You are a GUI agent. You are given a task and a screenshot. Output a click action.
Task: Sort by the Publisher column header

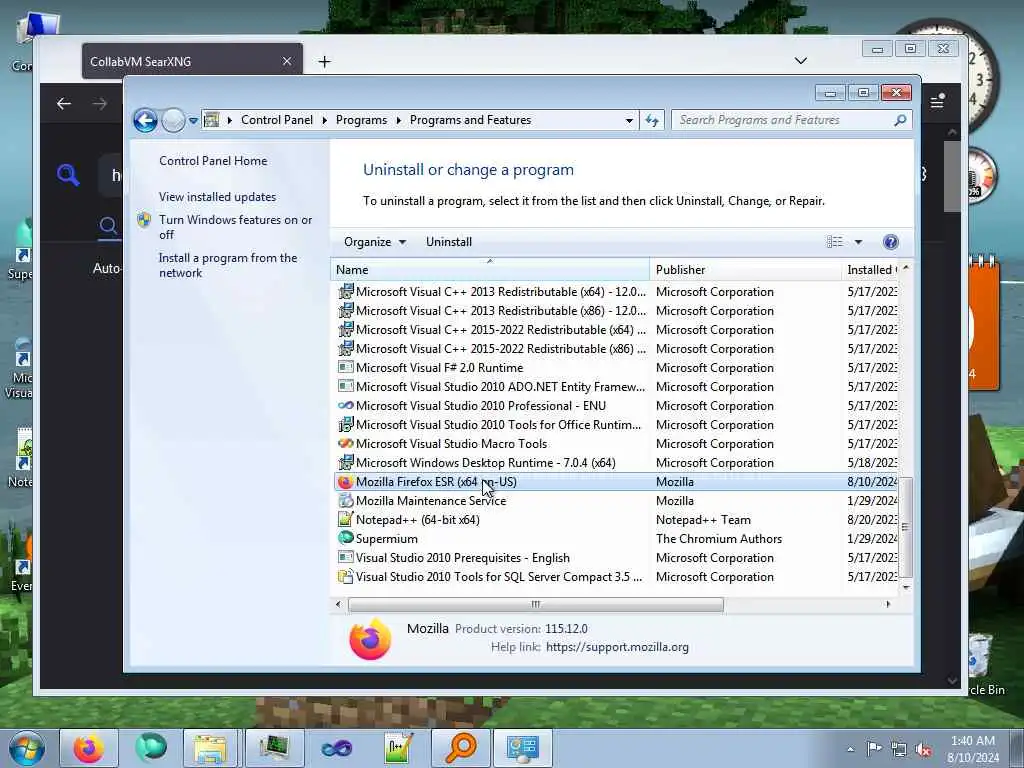click(x=746, y=270)
